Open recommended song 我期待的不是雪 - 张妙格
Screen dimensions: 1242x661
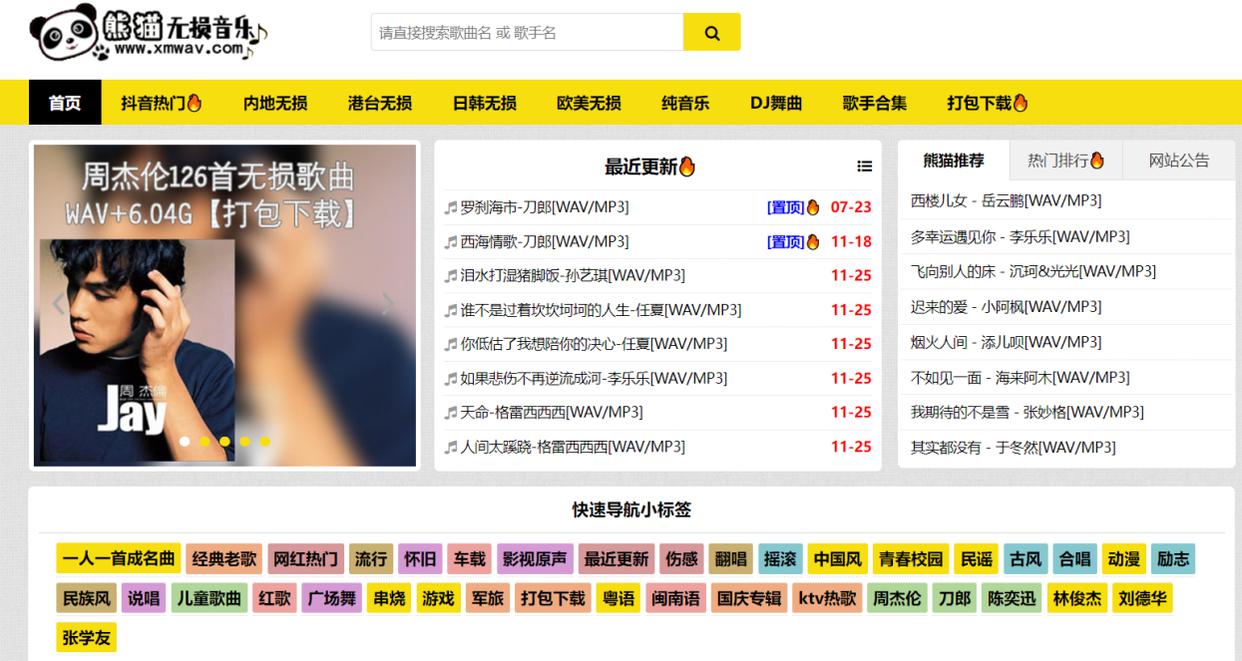(1027, 412)
